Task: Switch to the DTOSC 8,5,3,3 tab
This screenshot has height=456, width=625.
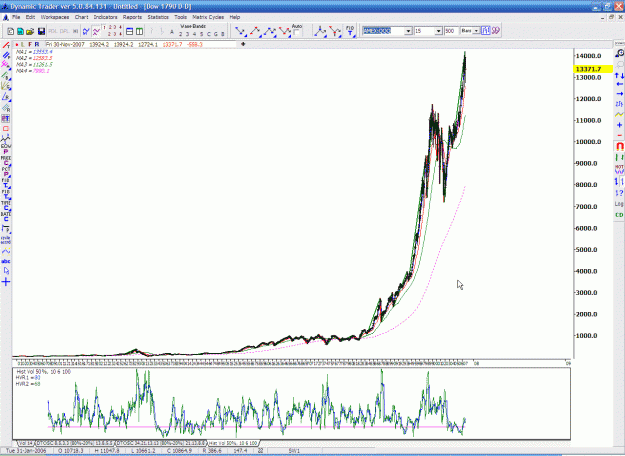Action: click(75, 443)
